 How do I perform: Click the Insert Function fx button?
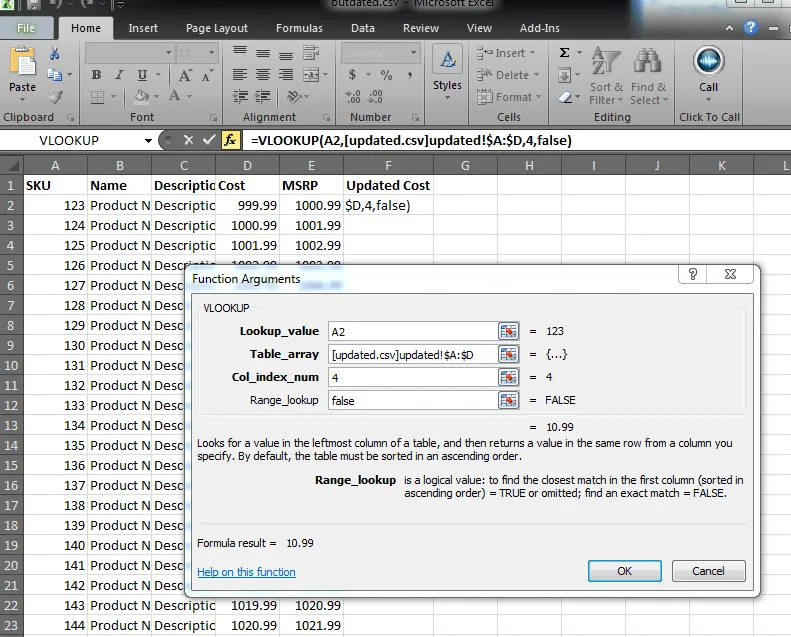tap(231, 141)
